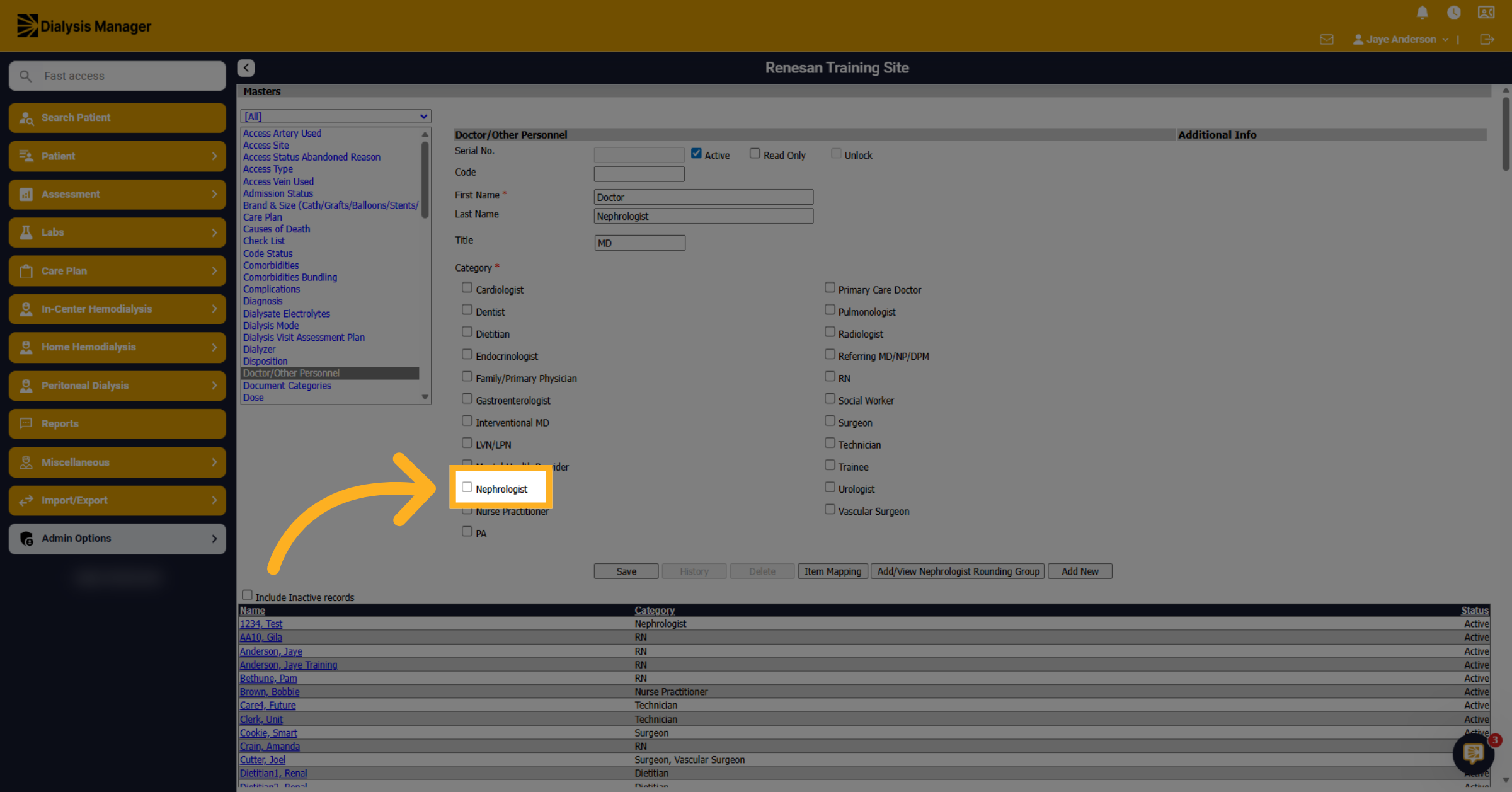Click the Title input field
This screenshot has height=792, width=1512.
(639, 243)
